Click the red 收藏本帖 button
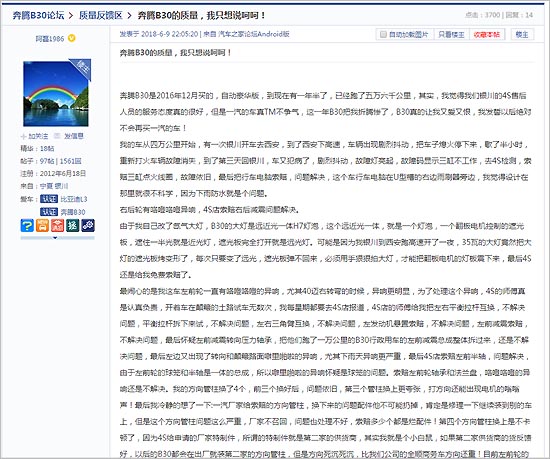Image resolution: width=550 pixels, height=459 pixels. click(x=487, y=34)
